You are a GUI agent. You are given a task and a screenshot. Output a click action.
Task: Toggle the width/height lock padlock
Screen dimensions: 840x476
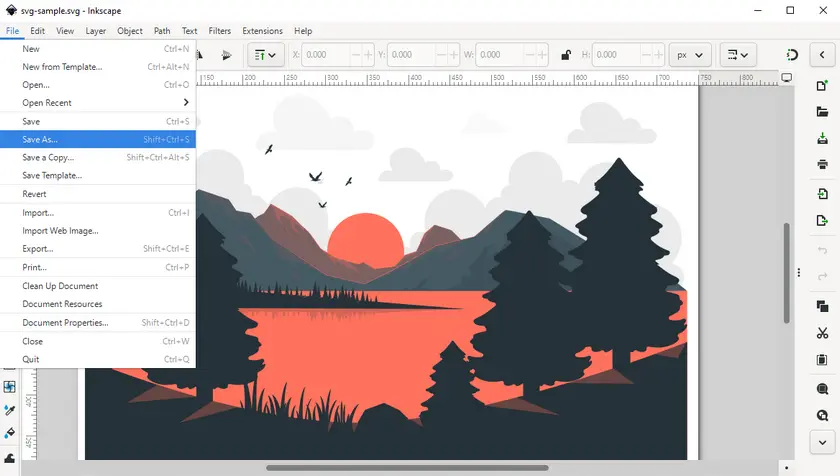[x=566, y=54]
